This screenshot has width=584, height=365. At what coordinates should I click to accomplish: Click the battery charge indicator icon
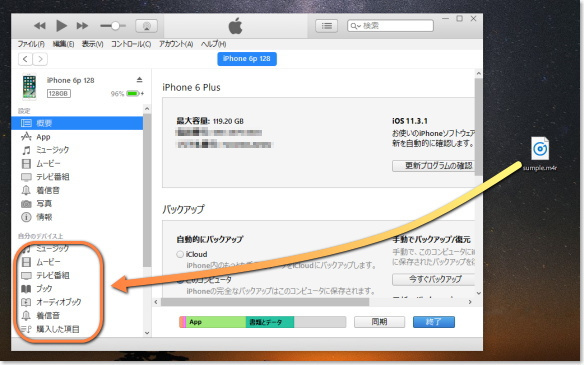click(133, 93)
